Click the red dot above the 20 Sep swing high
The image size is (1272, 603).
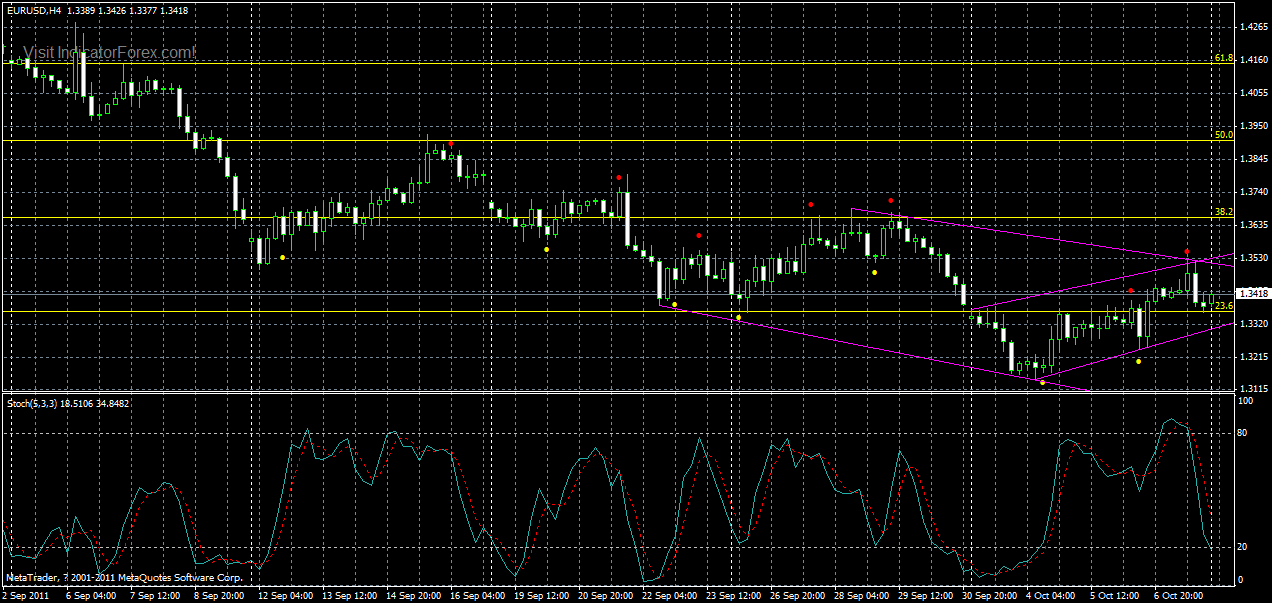[619, 177]
